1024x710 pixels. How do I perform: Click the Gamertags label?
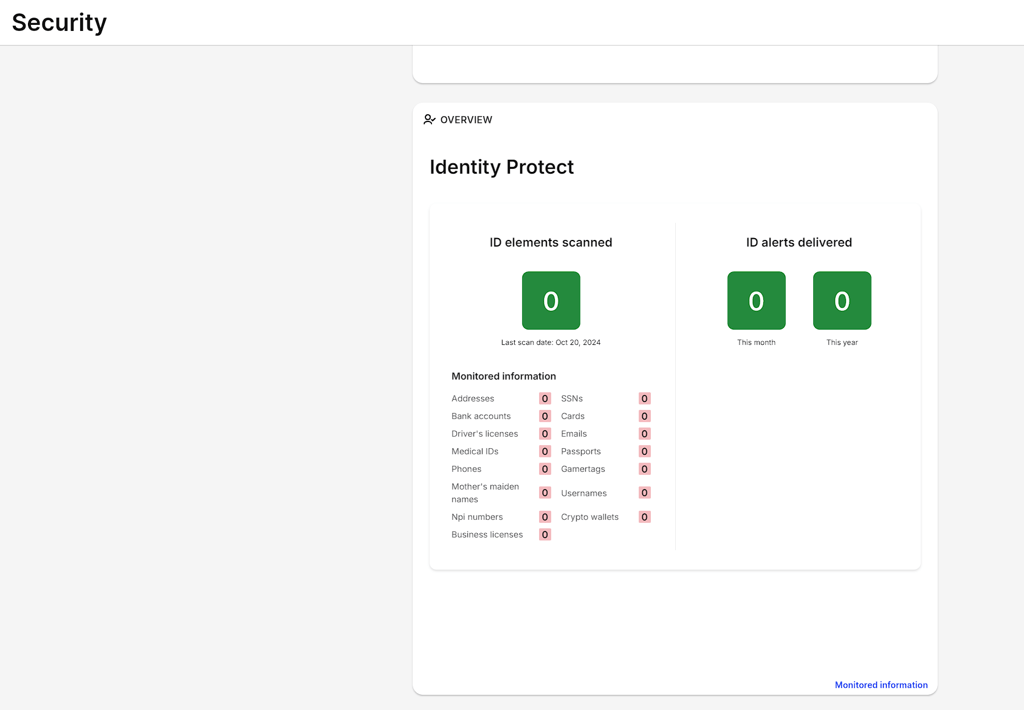(583, 469)
